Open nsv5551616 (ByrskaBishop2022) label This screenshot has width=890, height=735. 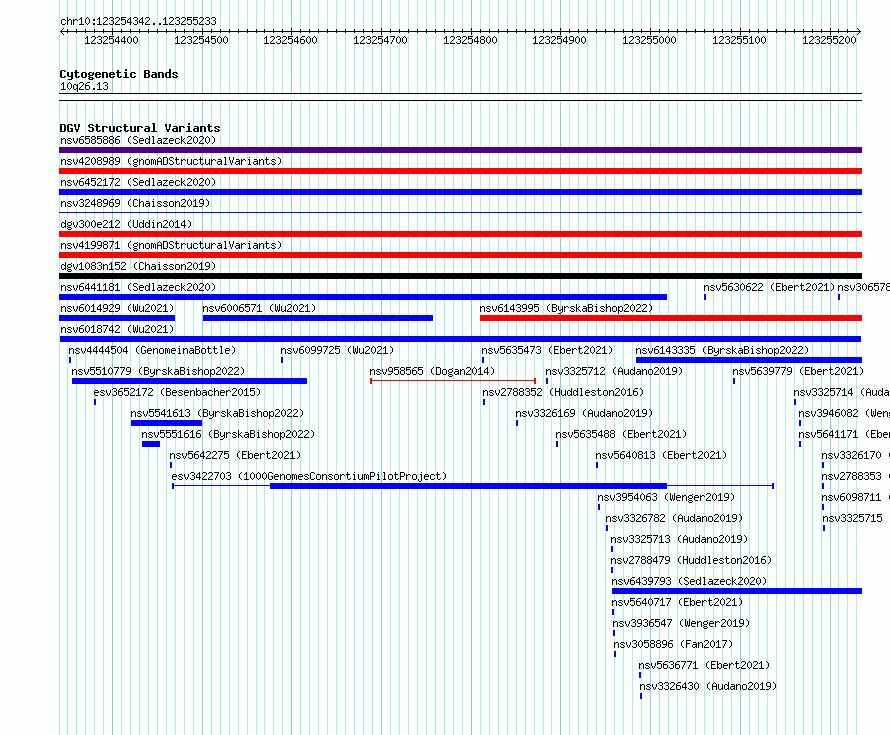228,434
